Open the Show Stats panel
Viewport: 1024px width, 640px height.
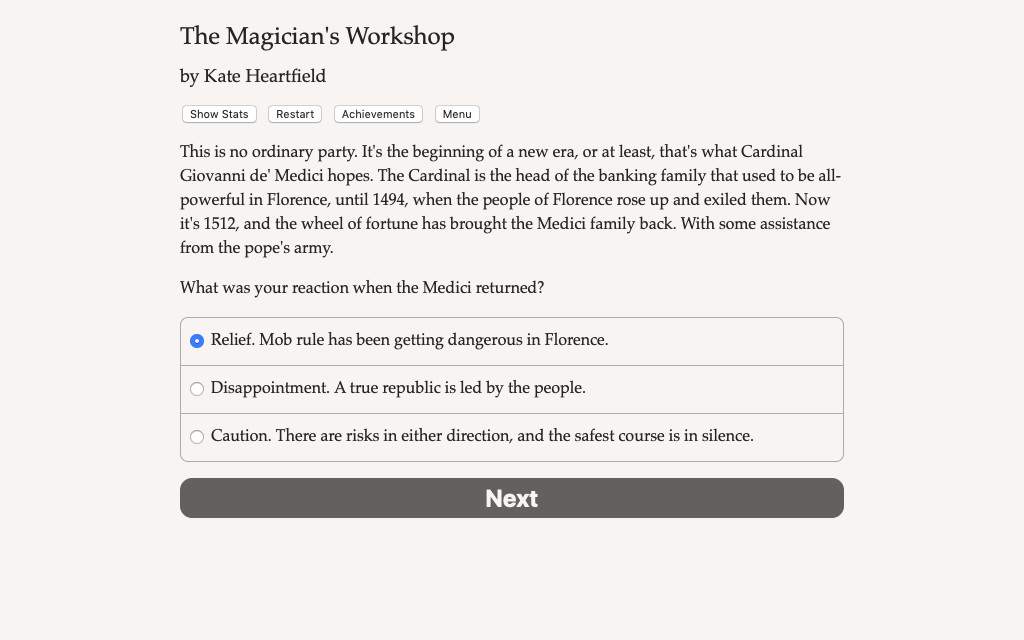pos(218,114)
